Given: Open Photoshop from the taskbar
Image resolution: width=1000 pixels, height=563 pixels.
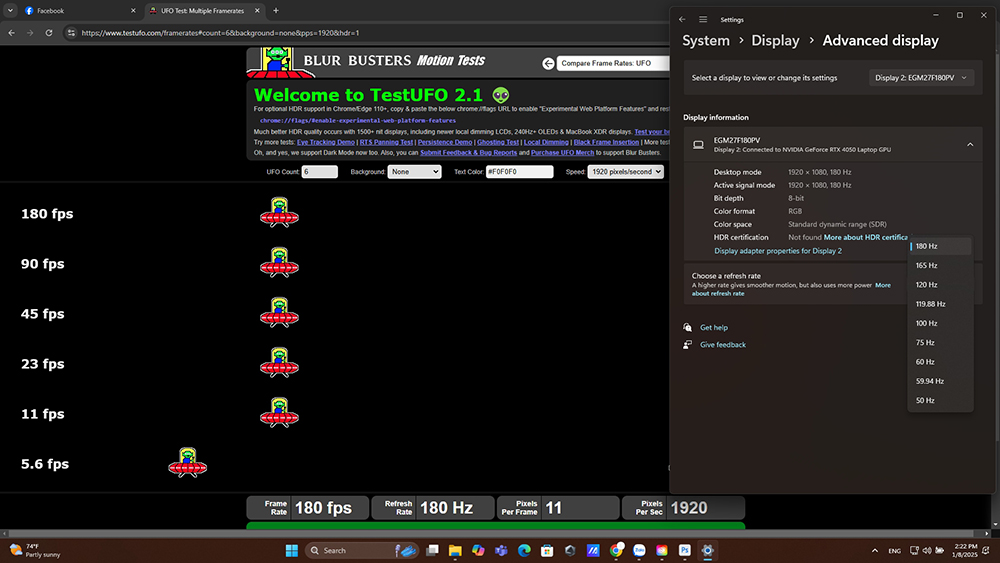Looking at the screenshot, I should click(x=684, y=550).
